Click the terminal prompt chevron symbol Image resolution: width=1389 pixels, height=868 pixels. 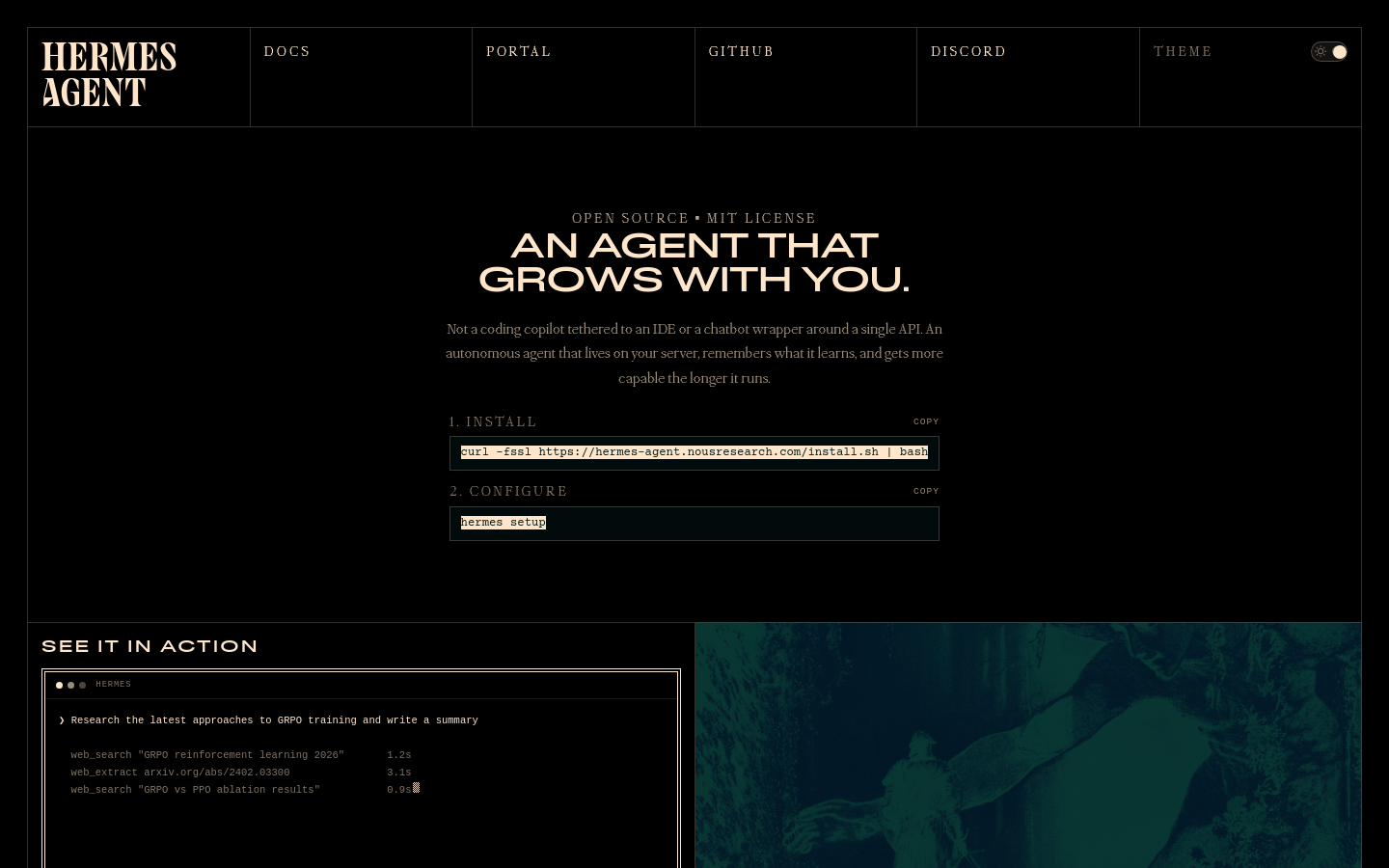pos(62,720)
